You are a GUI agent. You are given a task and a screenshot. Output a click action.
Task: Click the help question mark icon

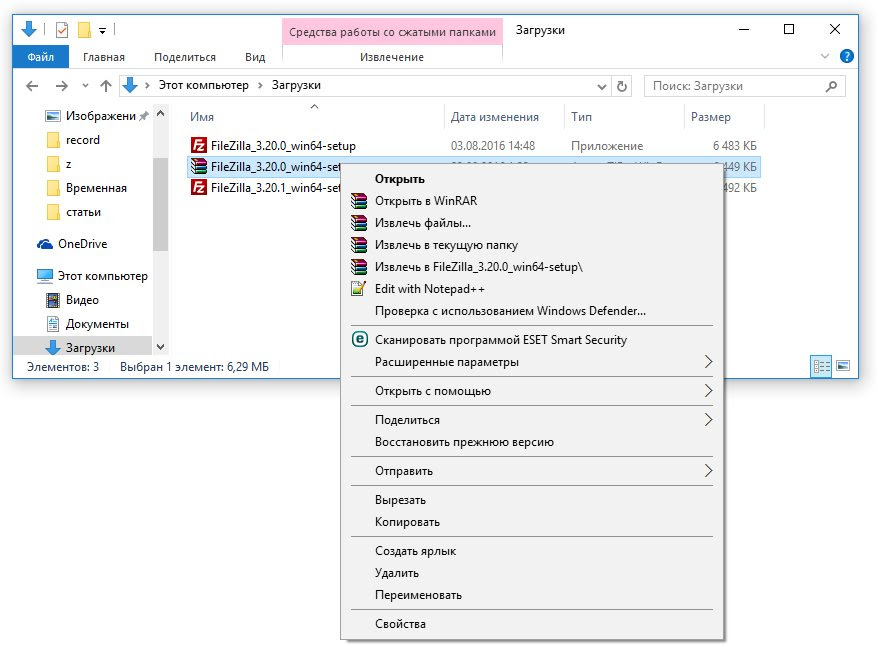click(x=847, y=56)
